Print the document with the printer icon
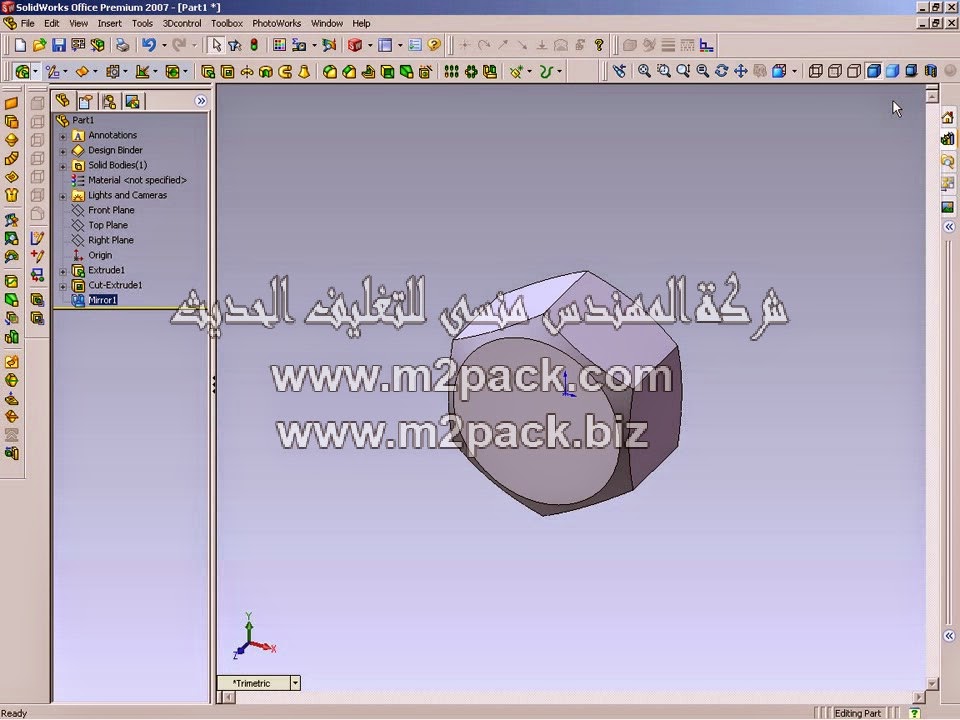The image size is (960, 720). pos(122,45)
